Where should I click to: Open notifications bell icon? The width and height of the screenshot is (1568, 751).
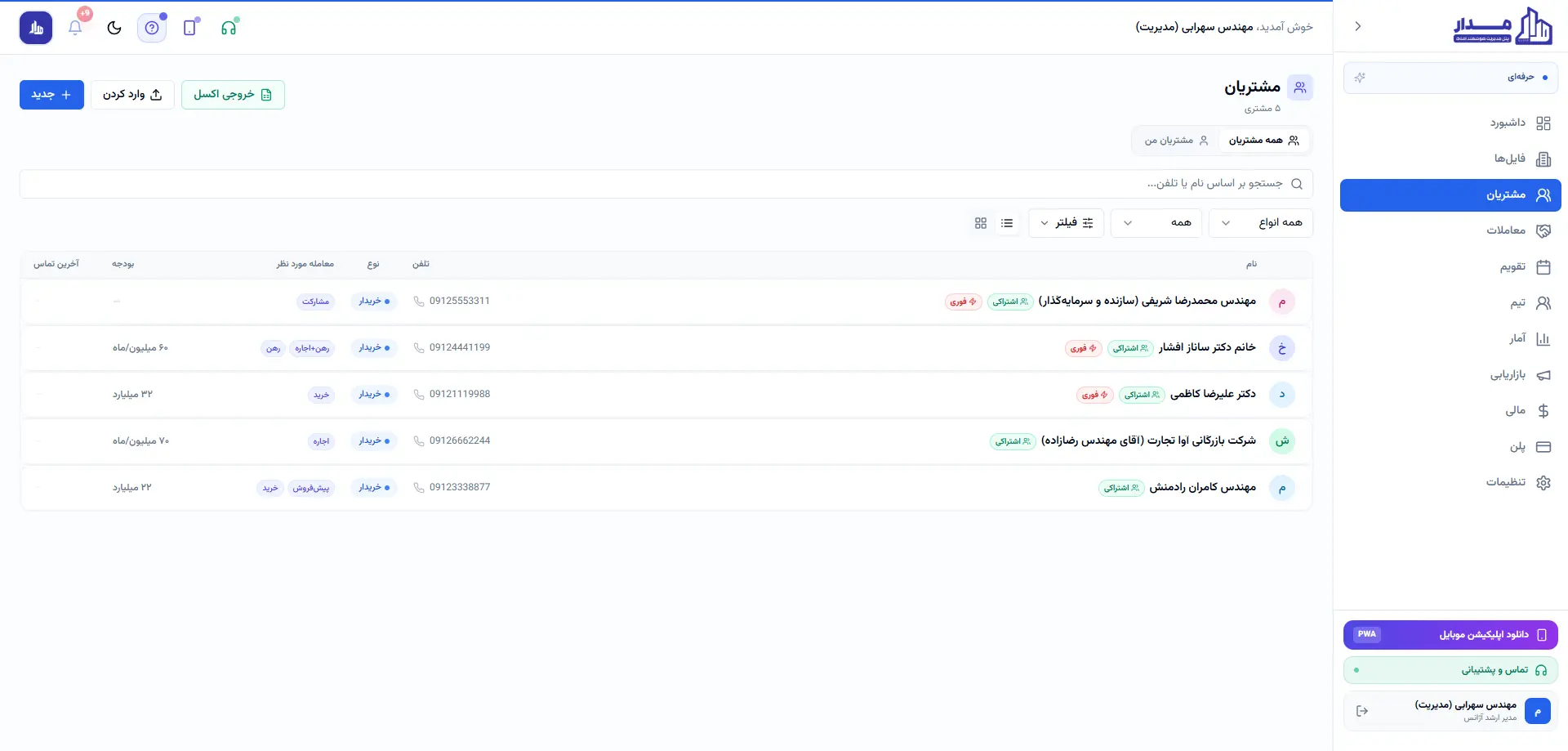[x=75, y=27]
